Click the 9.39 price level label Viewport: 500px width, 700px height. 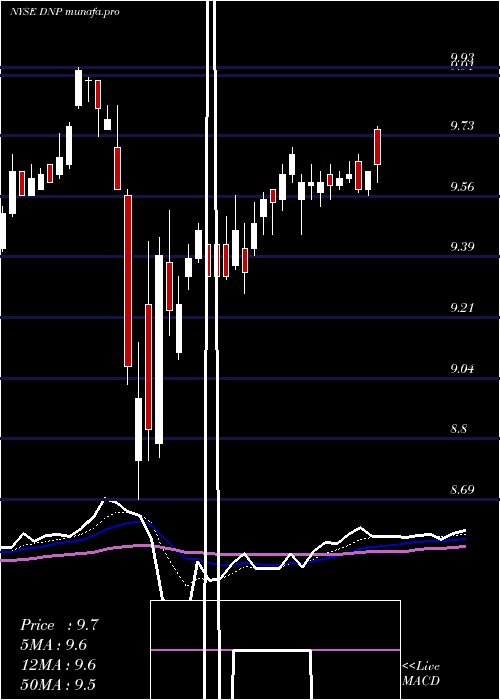(462, 246)
